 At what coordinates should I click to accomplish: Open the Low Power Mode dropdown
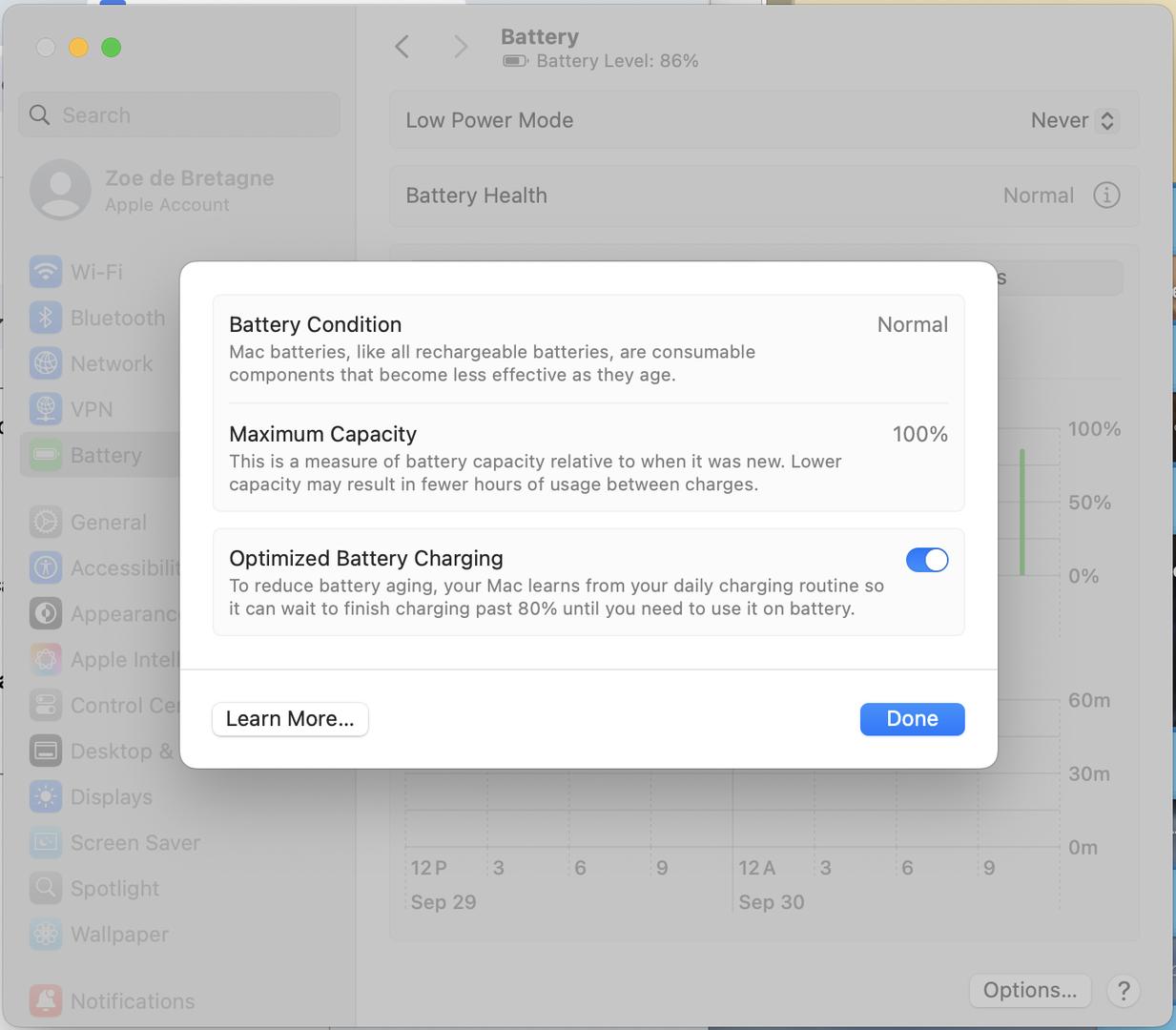point(1073,121)
